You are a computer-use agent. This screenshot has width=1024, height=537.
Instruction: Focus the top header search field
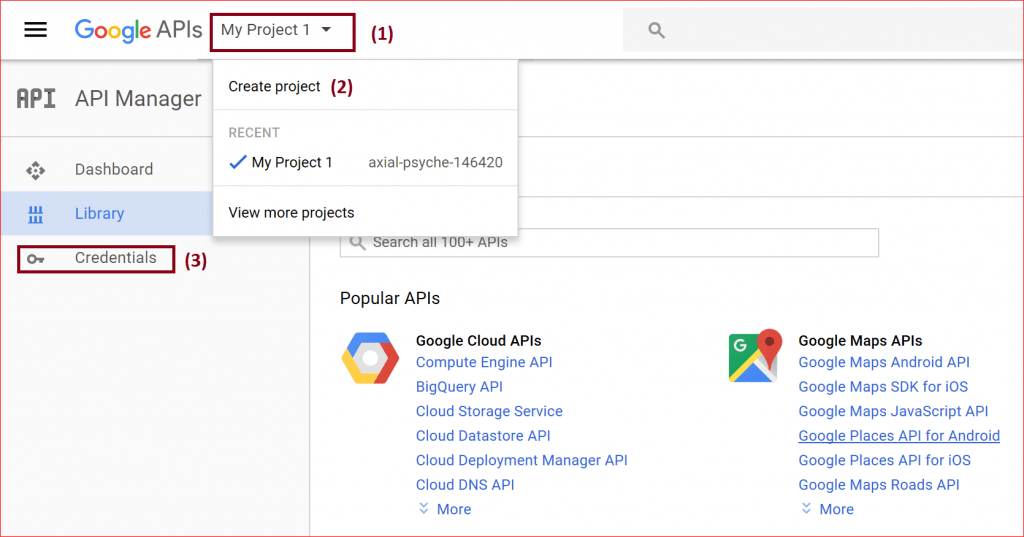(x=823, y=30)
